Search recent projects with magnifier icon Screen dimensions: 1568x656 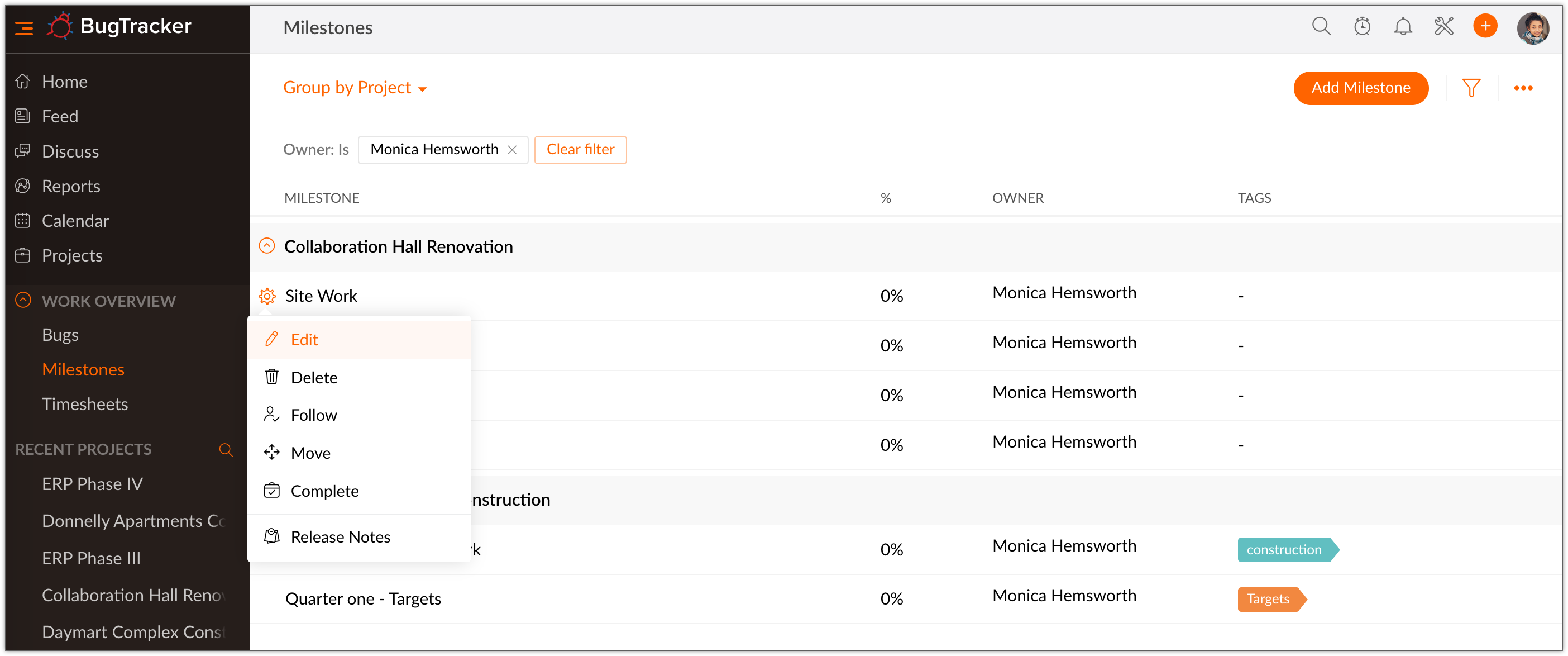pos(225,449)
